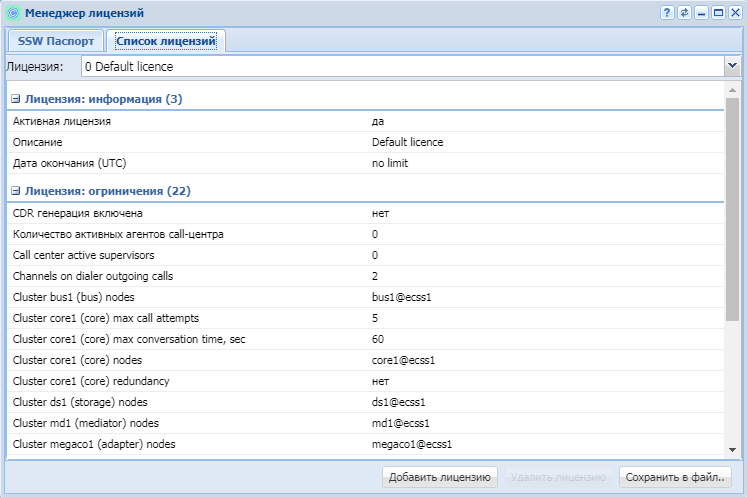Click the Удалить лицензию button
The image size is (747, 497).
(x=558, y=477)
